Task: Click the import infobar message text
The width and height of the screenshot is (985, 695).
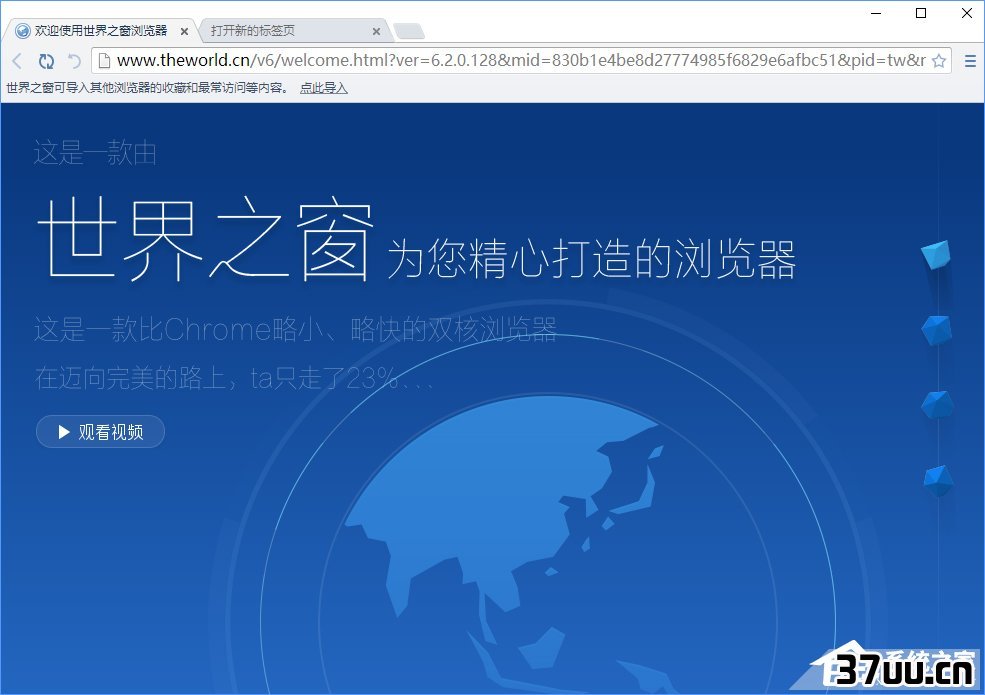Action: 147,88
